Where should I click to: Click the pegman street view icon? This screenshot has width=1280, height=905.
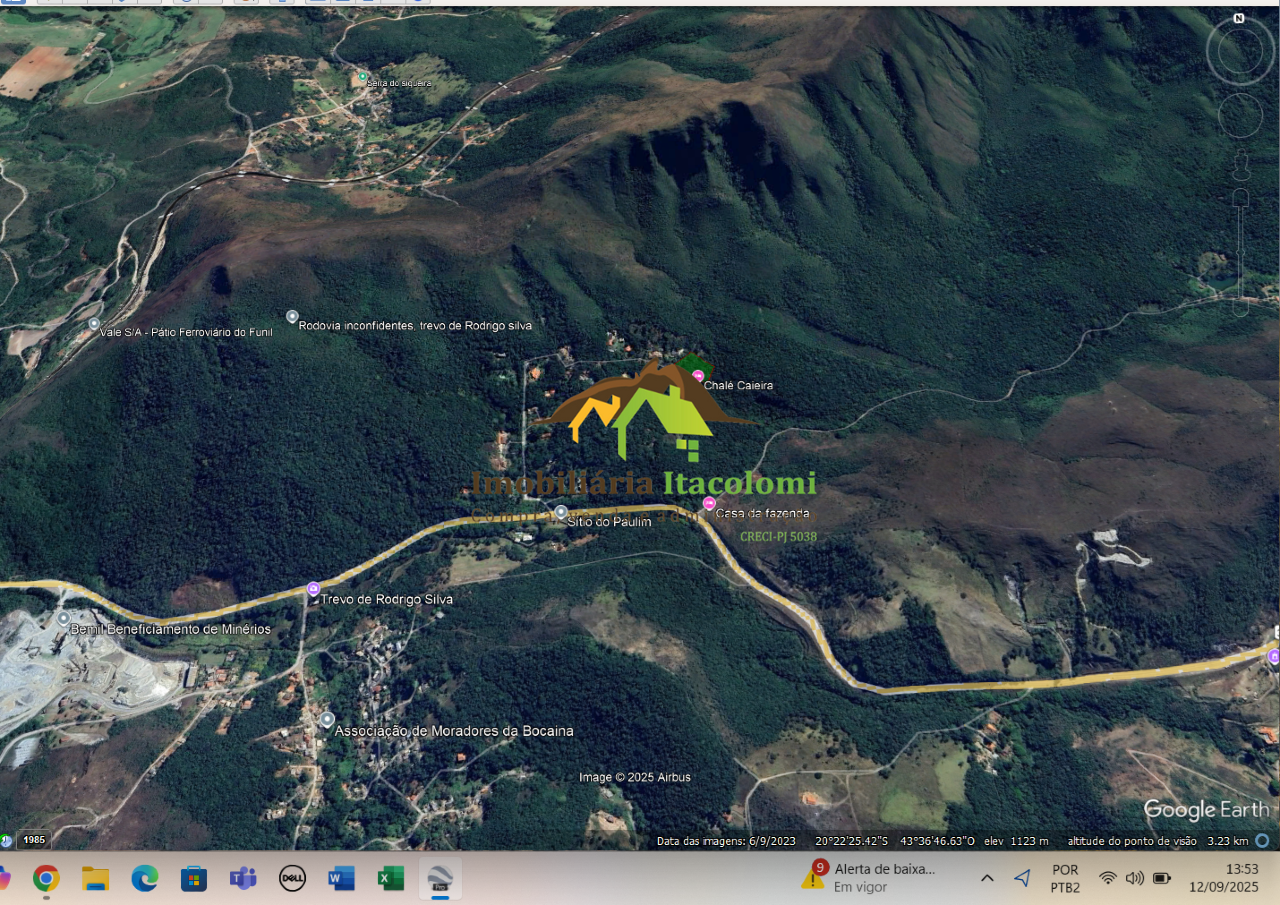[1240, 165]
